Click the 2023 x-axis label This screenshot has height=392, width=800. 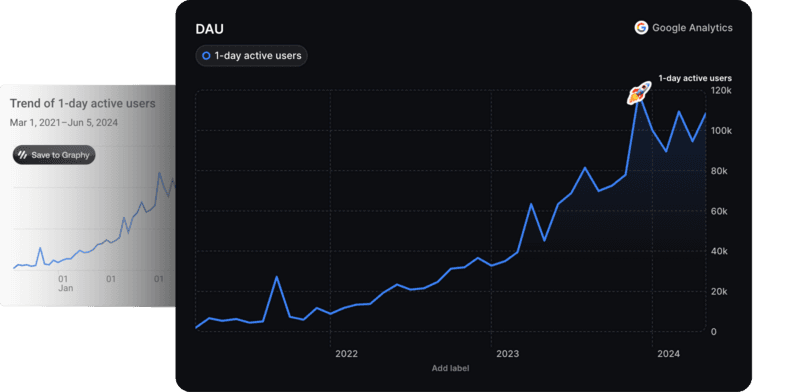[x=507, y=354]
